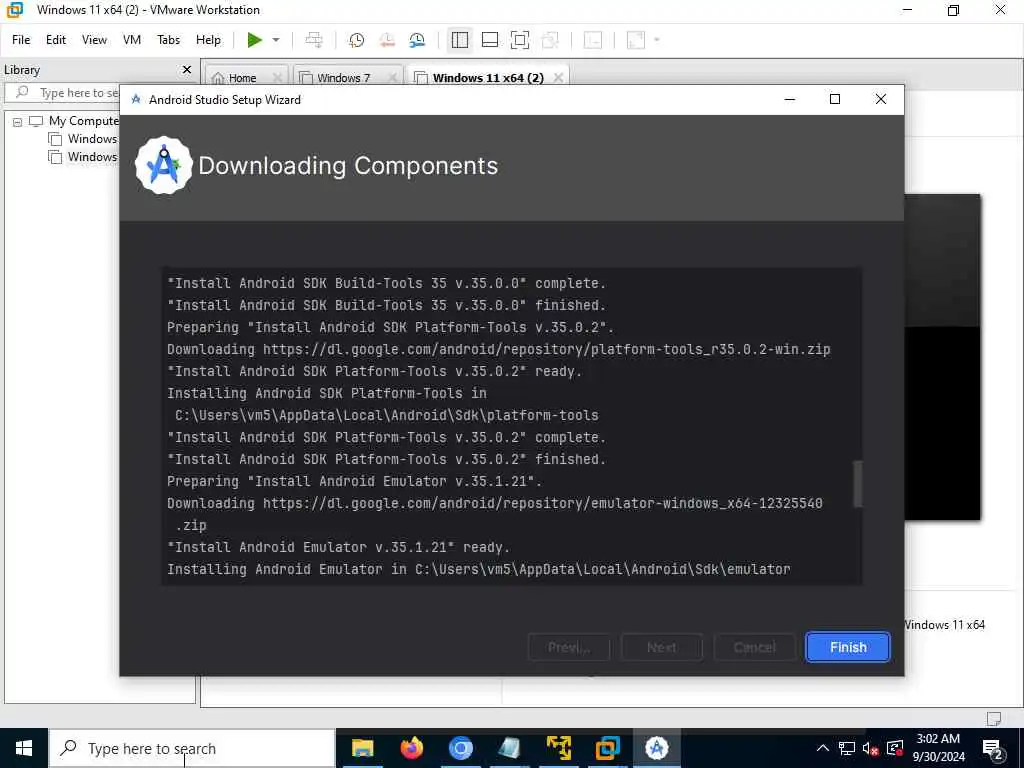Viewport: 1024px width, 768px height.
Task: Click the vertical scrollbar thumb in the install log
Action: coord(857,484)
